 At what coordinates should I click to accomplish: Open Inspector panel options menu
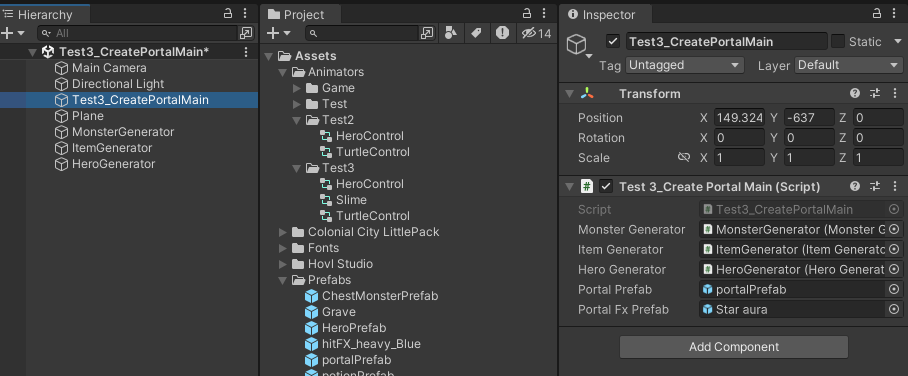pyautogui.click(x=894, y=13)
